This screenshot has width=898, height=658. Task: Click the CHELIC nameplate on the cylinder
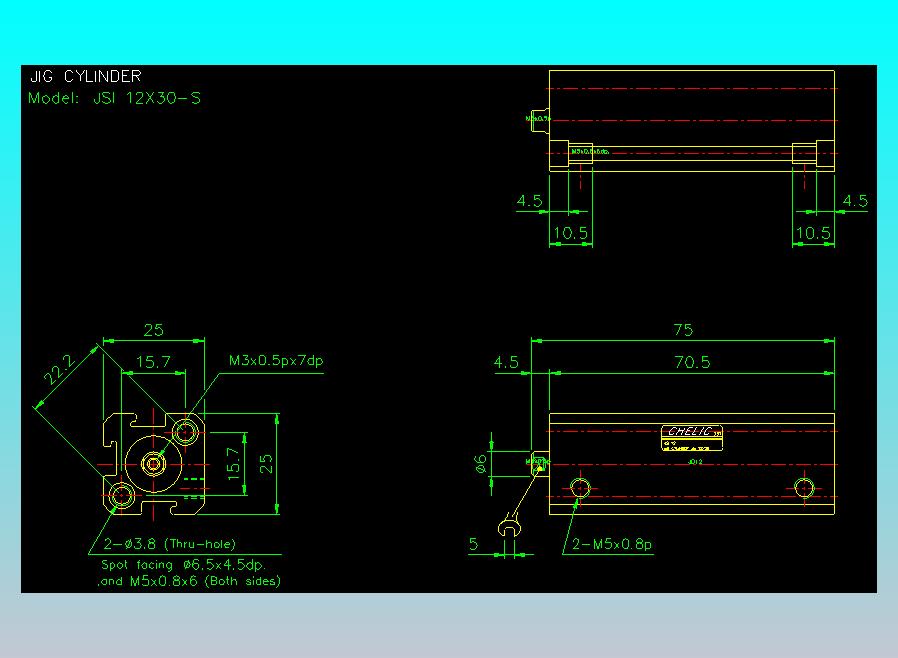[692, 438]
